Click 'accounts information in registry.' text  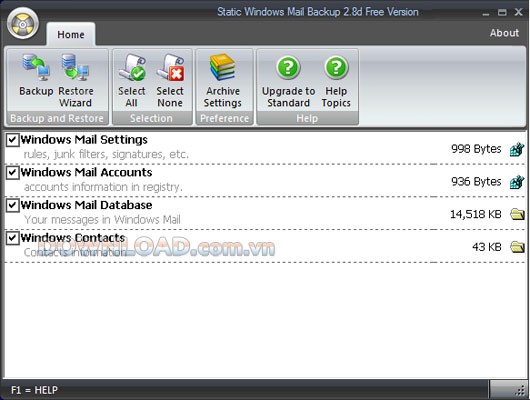pyautogui.click(x=103, y=187)
